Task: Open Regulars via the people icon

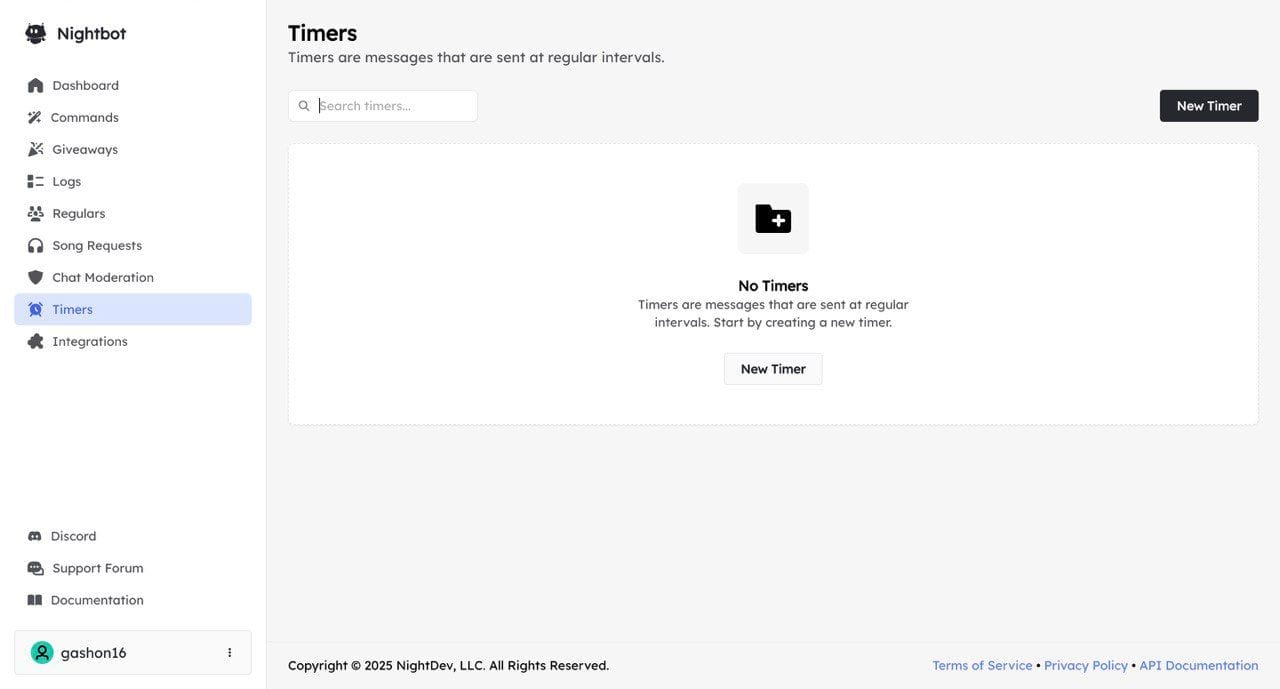Action: (36, 214)
